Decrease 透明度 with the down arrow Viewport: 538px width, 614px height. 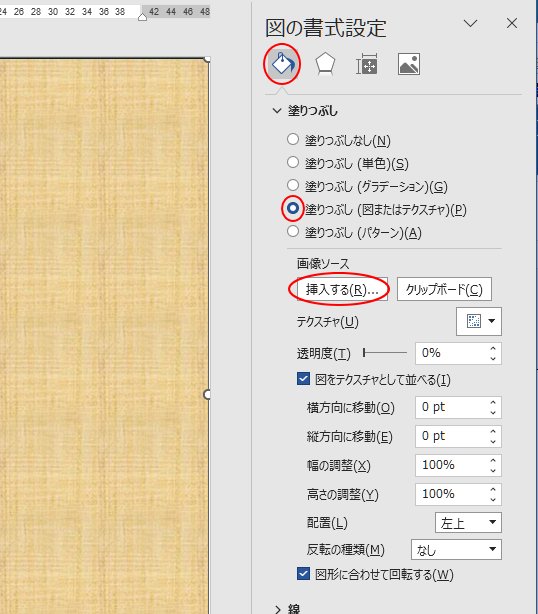pyautogui.click(x=493, y=358)
